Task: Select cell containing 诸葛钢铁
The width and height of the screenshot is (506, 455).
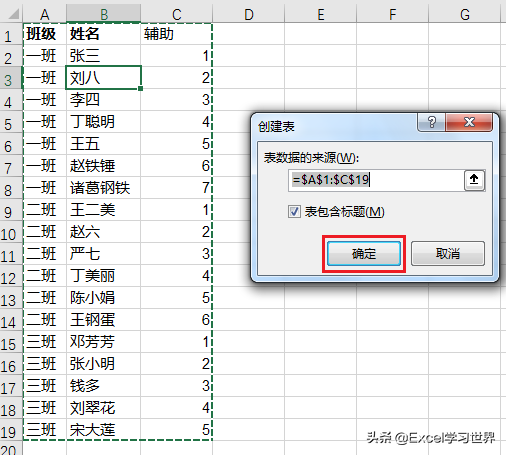Action: tap(104, 188)
